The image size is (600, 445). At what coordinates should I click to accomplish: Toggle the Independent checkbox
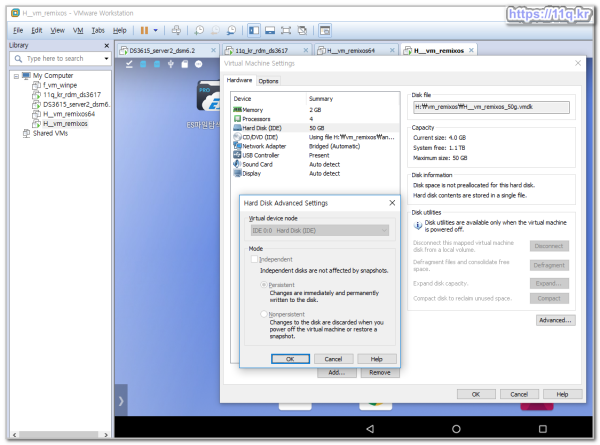click(254, 259)
